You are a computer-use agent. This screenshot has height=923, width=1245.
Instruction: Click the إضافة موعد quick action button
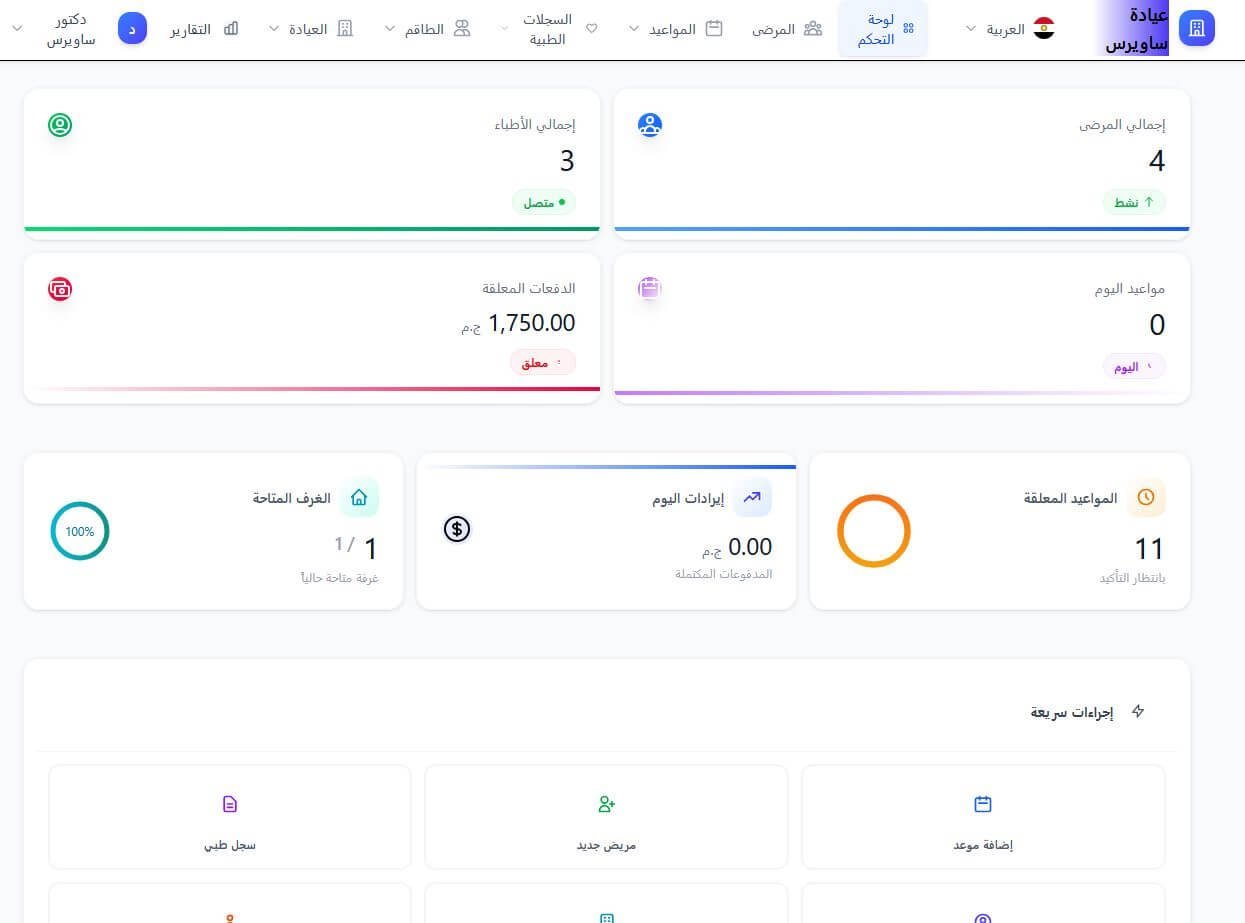[983, 817]
